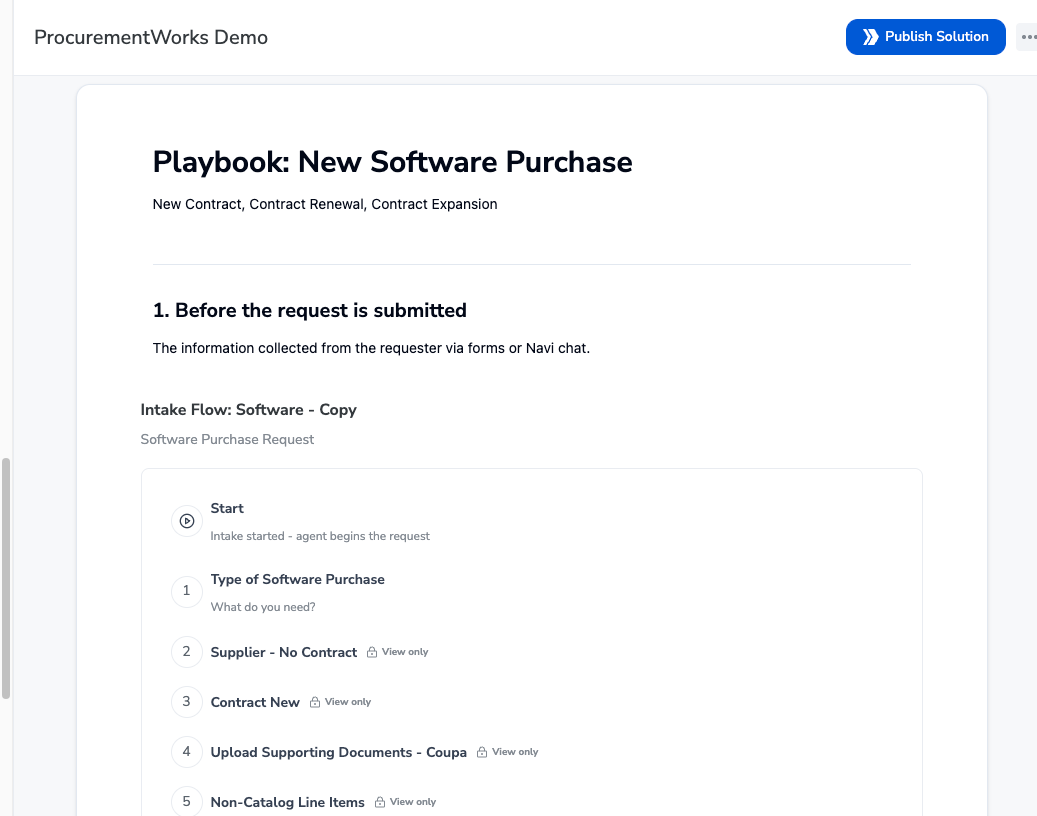Click the Publish Solution button
1037x816 pixels.
click(925, 37)
